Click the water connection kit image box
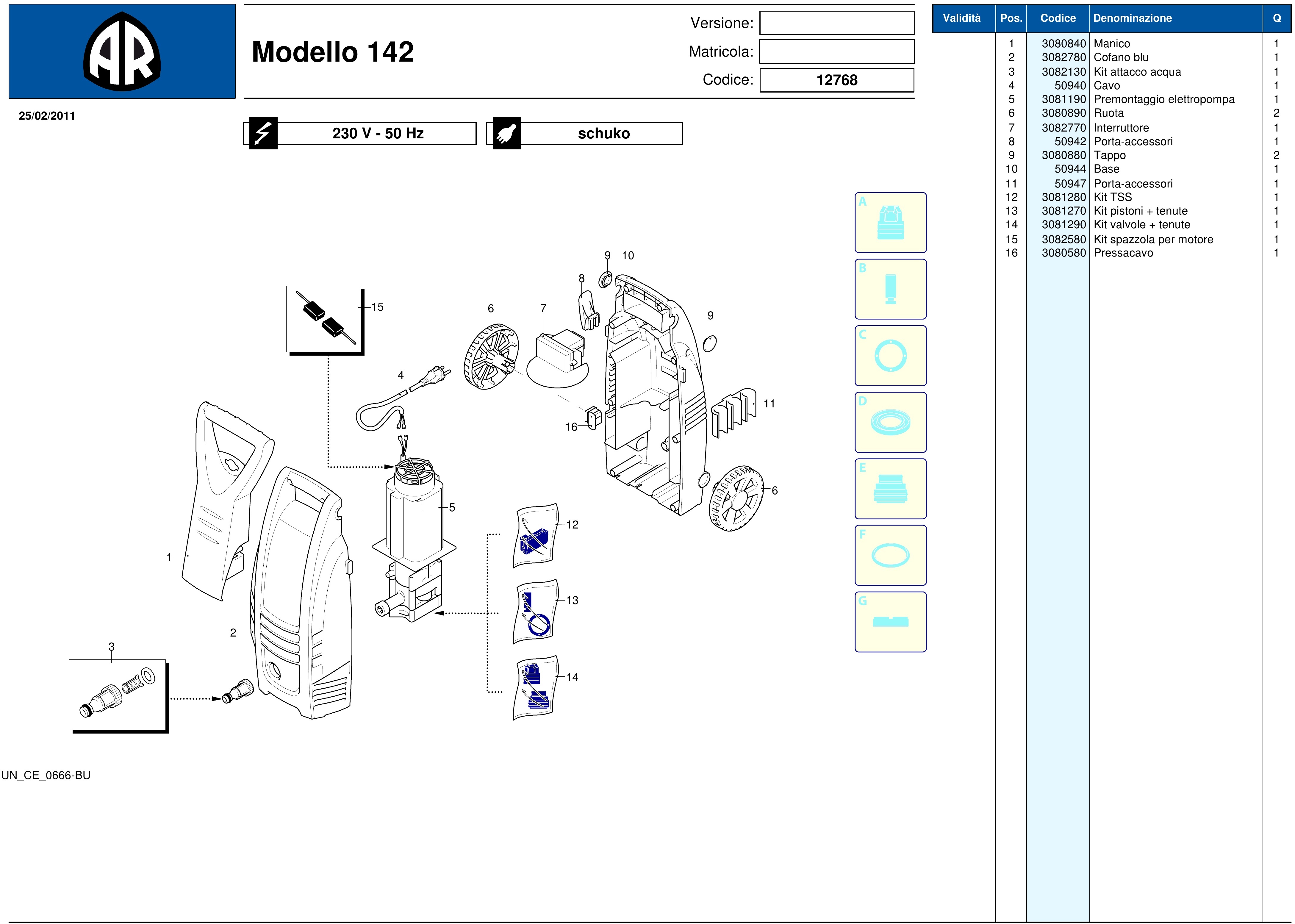Screen dimensions: 1295x924 click(117, 695)
